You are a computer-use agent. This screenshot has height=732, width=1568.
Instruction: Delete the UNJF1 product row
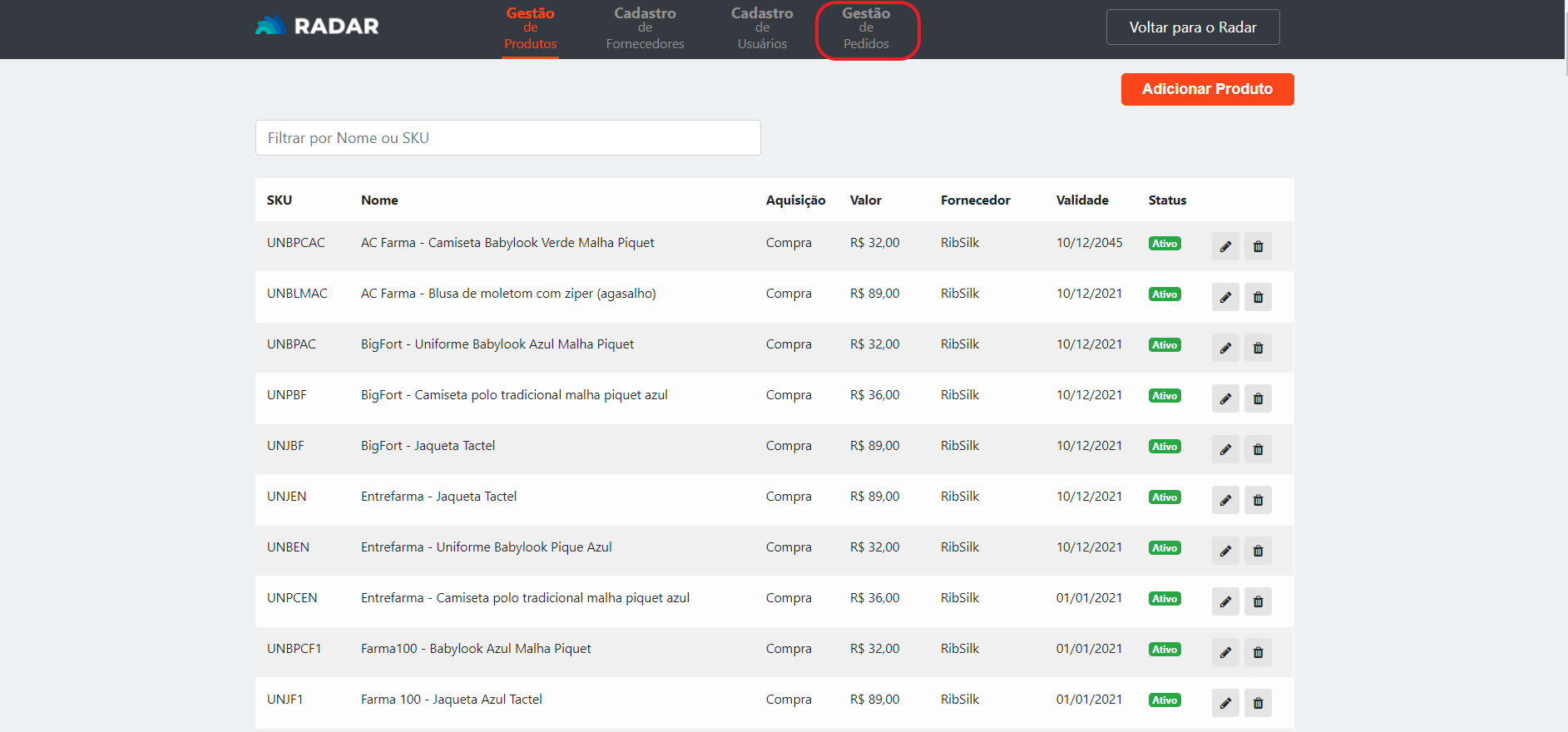coord(1258,703)
